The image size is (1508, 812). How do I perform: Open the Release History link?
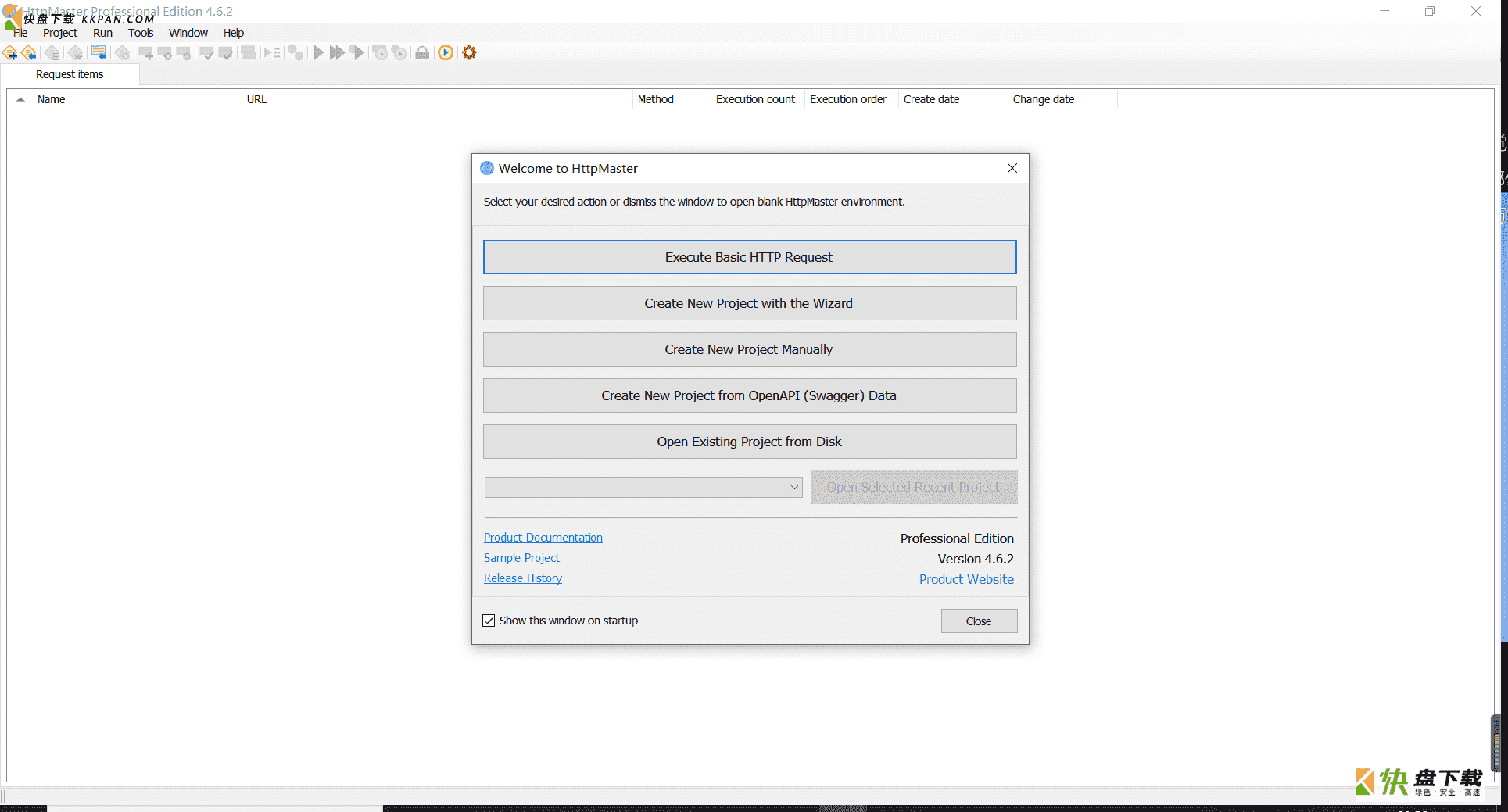(523, 578)
